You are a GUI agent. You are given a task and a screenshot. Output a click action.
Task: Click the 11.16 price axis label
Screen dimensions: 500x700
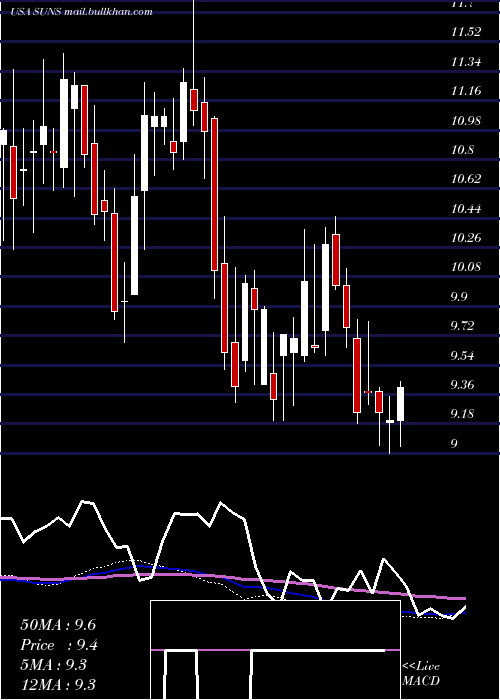(x=466, y=91)
